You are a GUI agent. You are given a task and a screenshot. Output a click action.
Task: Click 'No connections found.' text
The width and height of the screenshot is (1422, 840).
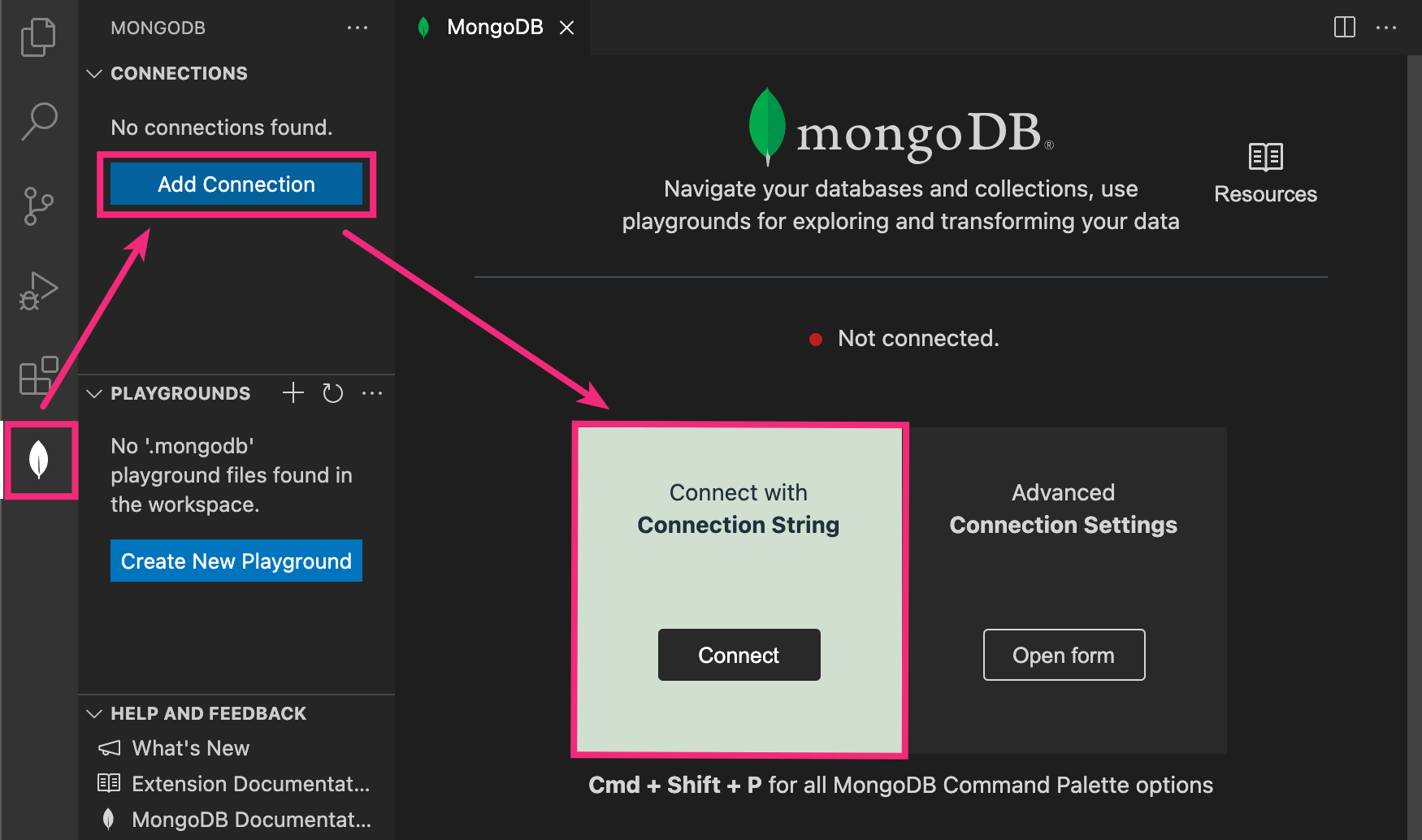222,128
